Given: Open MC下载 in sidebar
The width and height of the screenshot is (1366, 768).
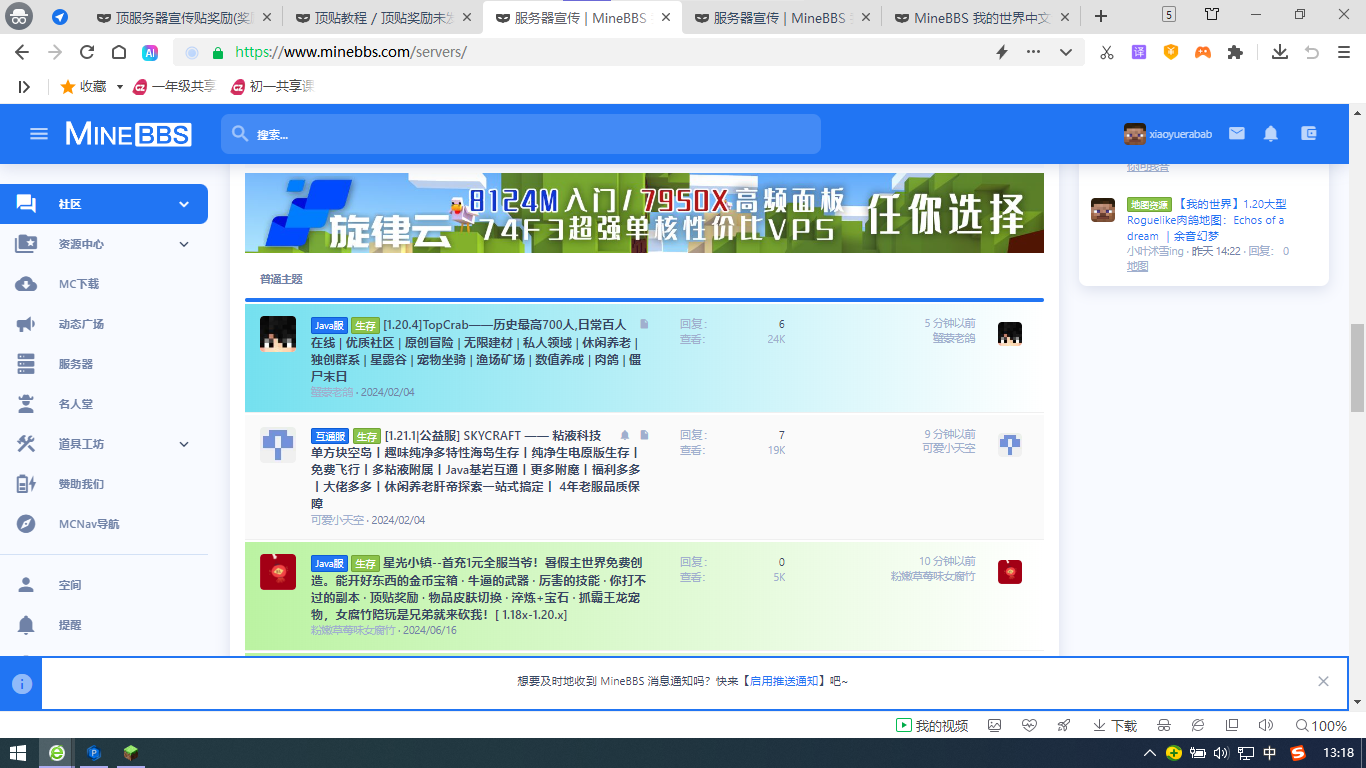Looking at the screenshot, I should tap(79, 284).
